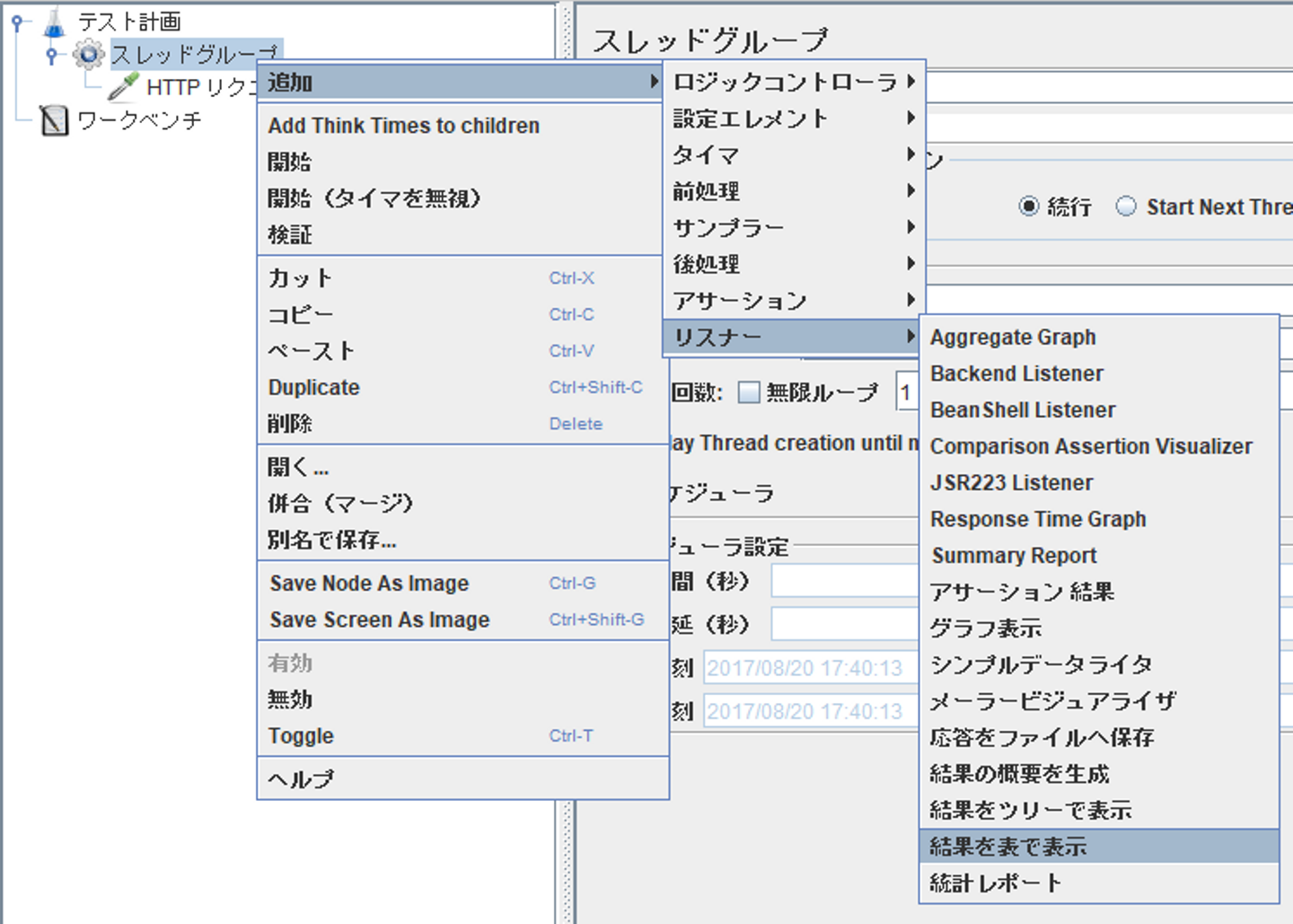Click the HTTP request pipette icon

(123, 87)
